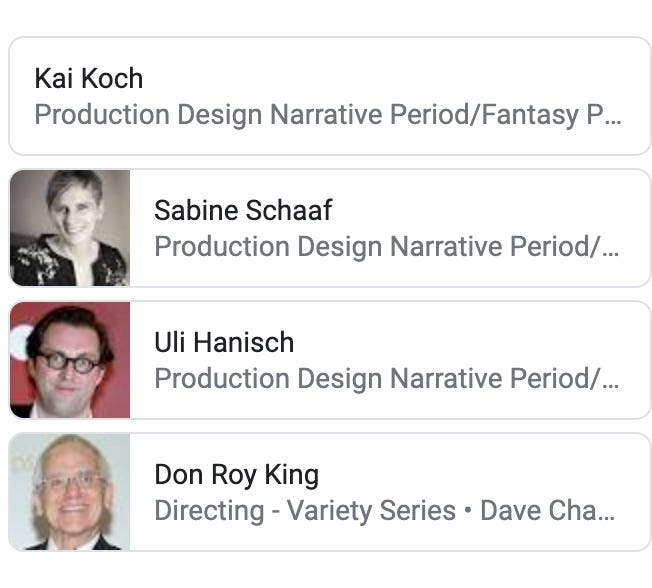Click Uli Hanisch's portrait thumbnail
652x588 pixels.
[x=70, y=360]
